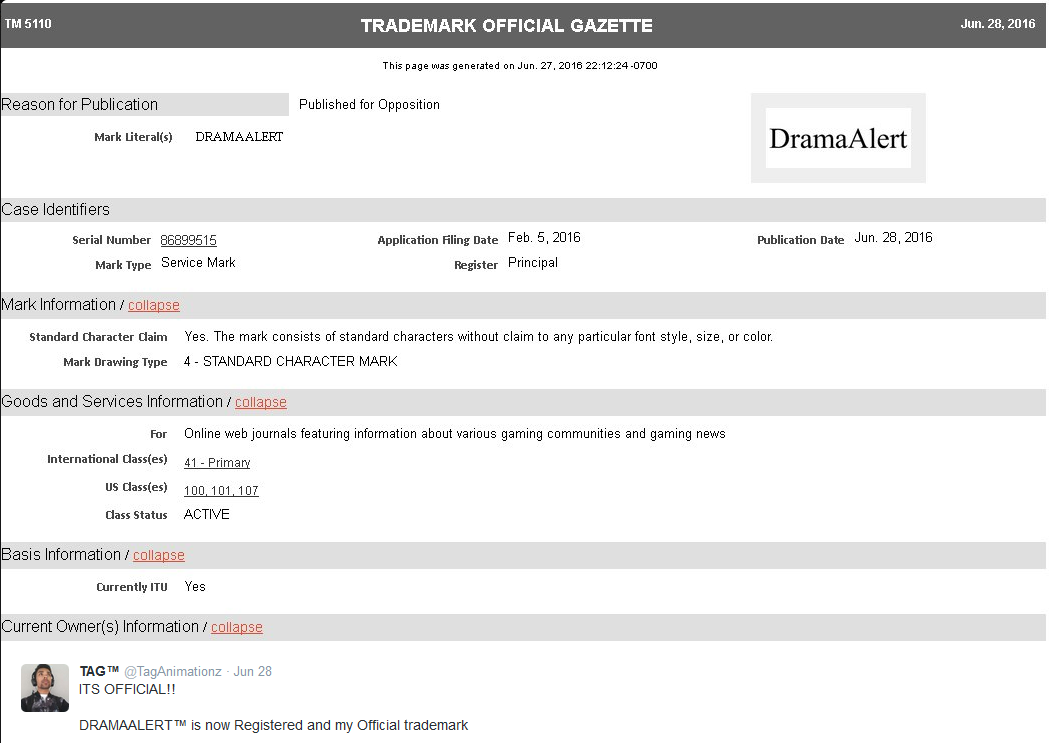1055x743 pixels.
Task: Select the DRAMAALERT mark literal value
Action: pos(239,137)
